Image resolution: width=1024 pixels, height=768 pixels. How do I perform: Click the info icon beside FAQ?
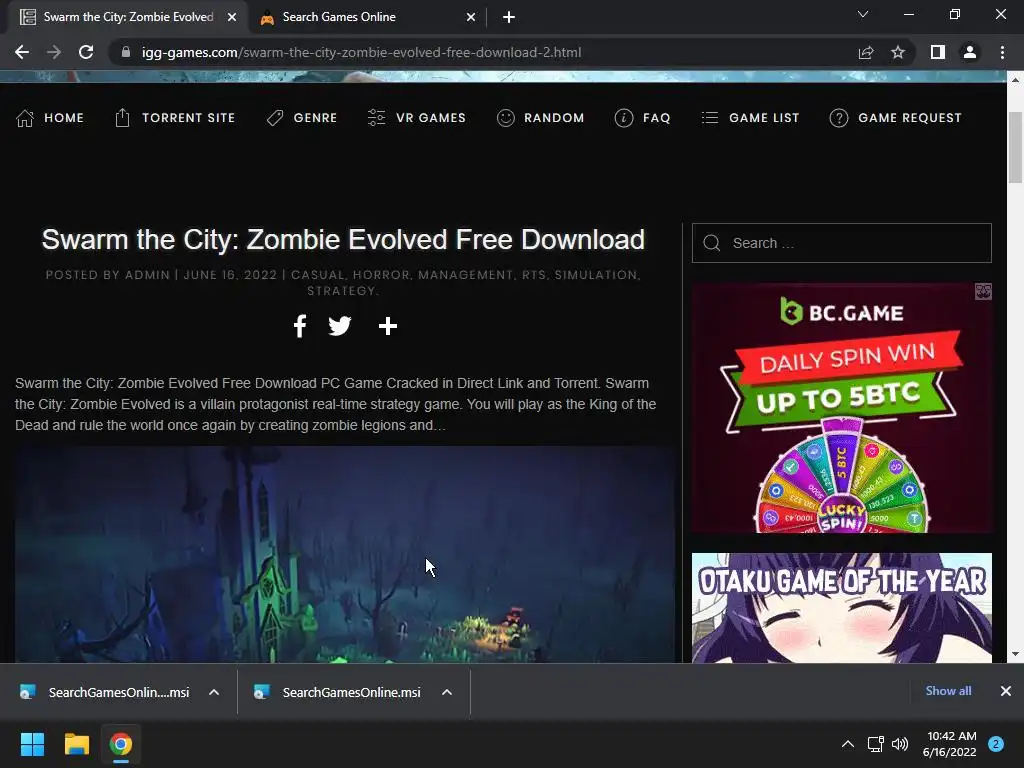(x=624, y=118)
